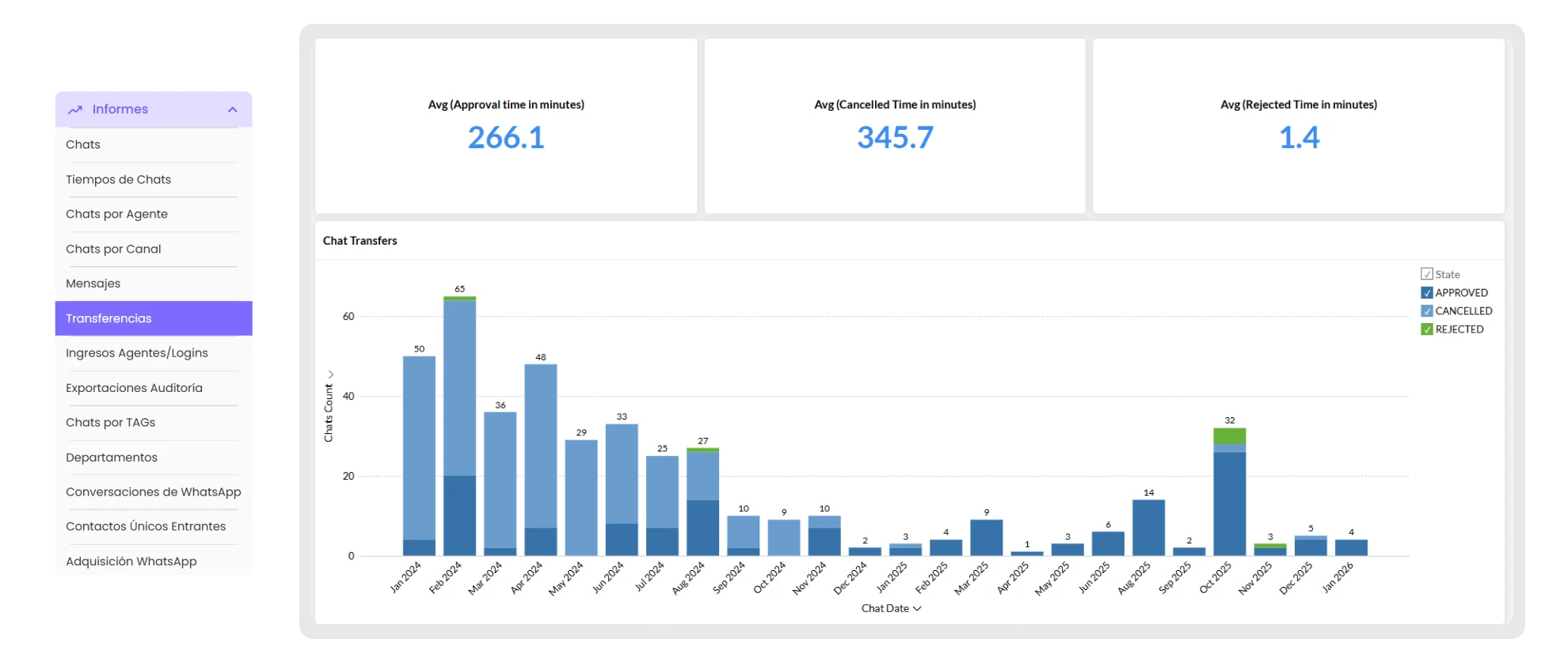Toggle the State legend header checkbox
This screenshot has height=662, width=1568.
click(x=1427, y=274)
